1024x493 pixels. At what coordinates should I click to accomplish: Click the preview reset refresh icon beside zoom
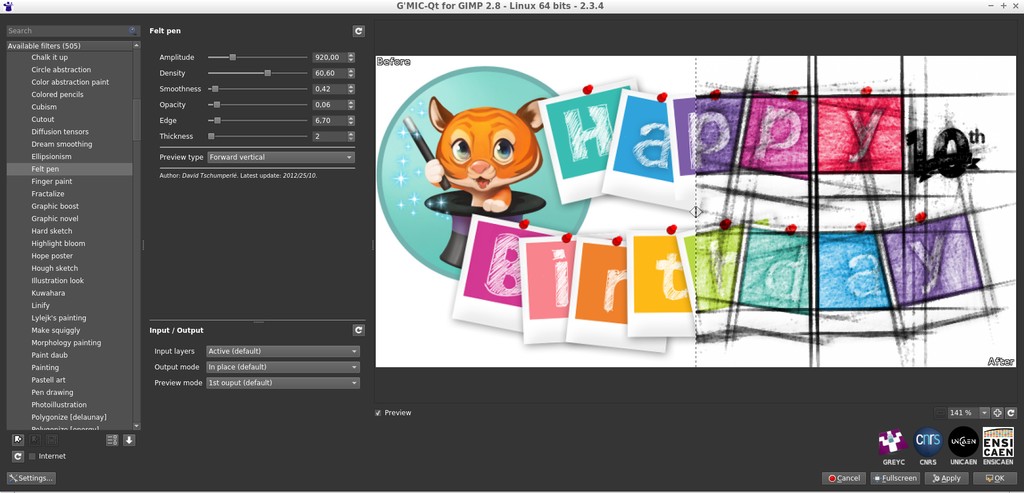(1011, 413)
